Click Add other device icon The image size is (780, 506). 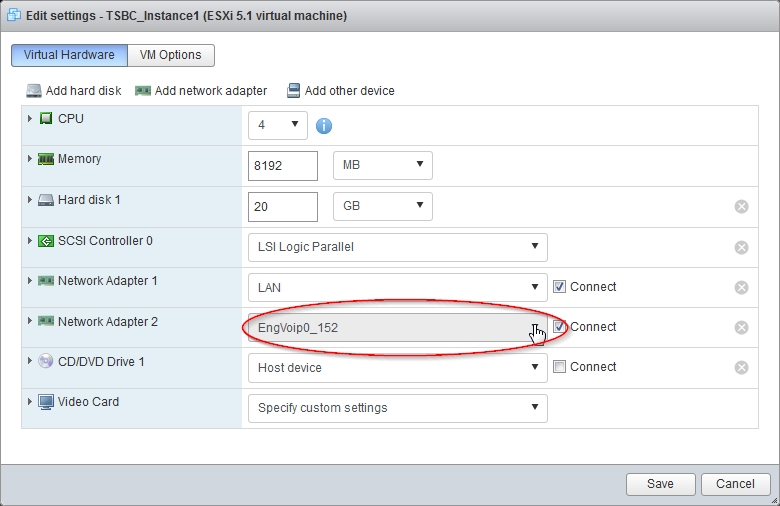coord(294,91)
